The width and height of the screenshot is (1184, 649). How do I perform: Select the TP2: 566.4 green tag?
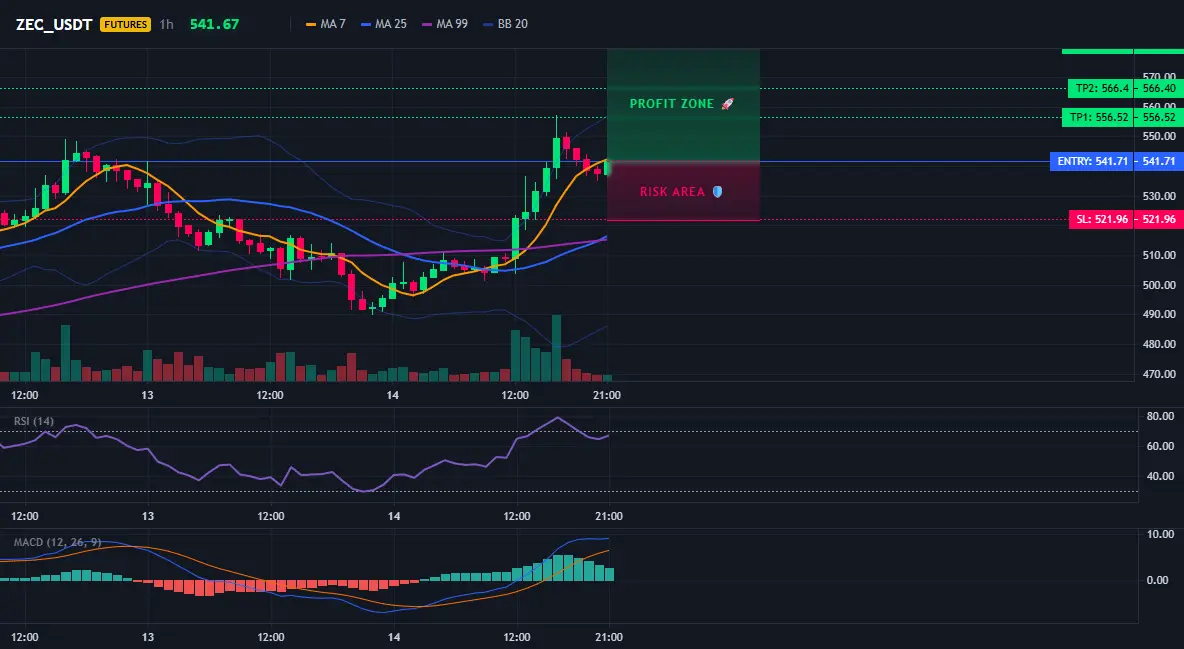tap(1101, 88)
